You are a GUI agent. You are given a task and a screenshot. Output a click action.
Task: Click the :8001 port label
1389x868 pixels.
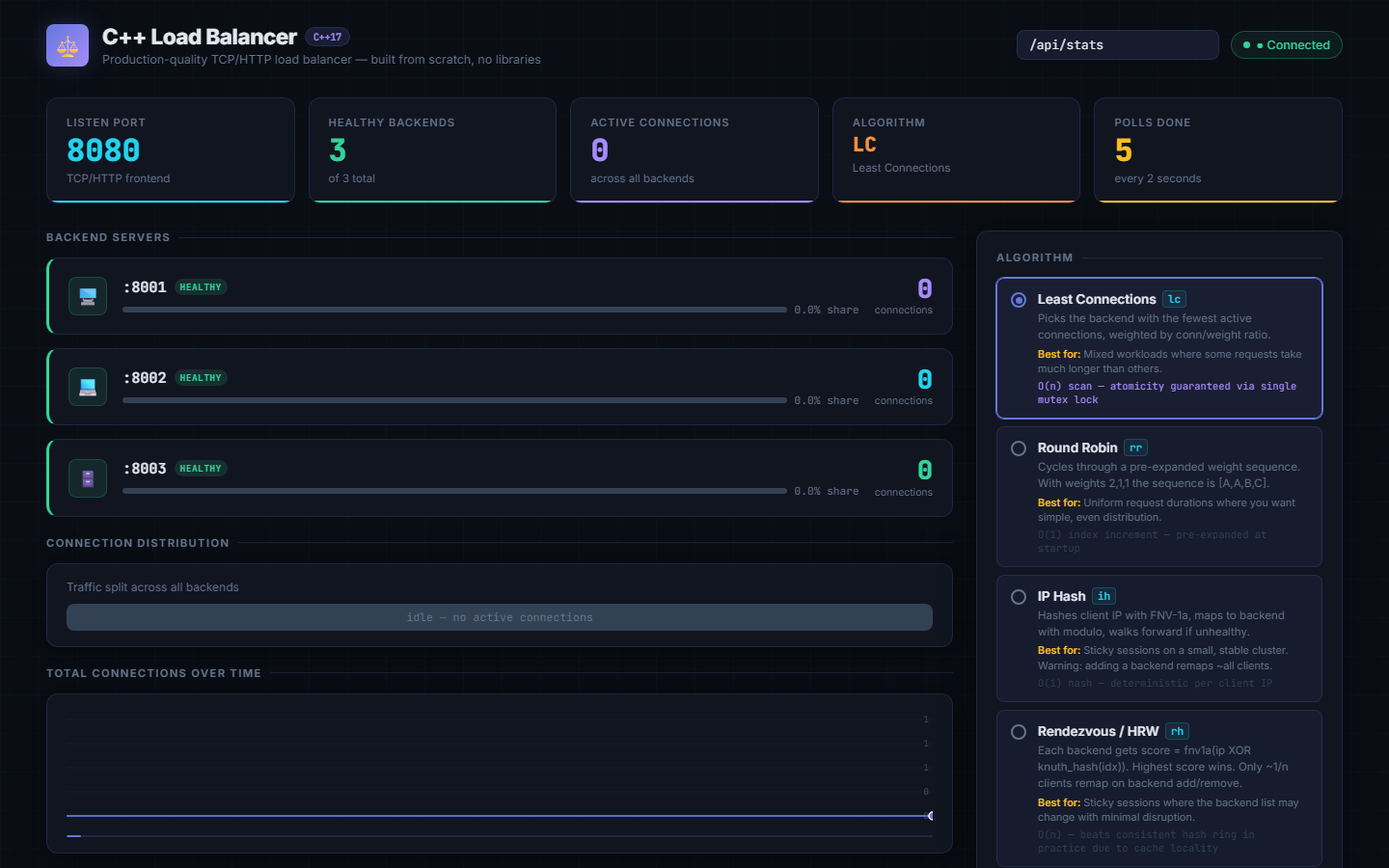click(145, 287)
